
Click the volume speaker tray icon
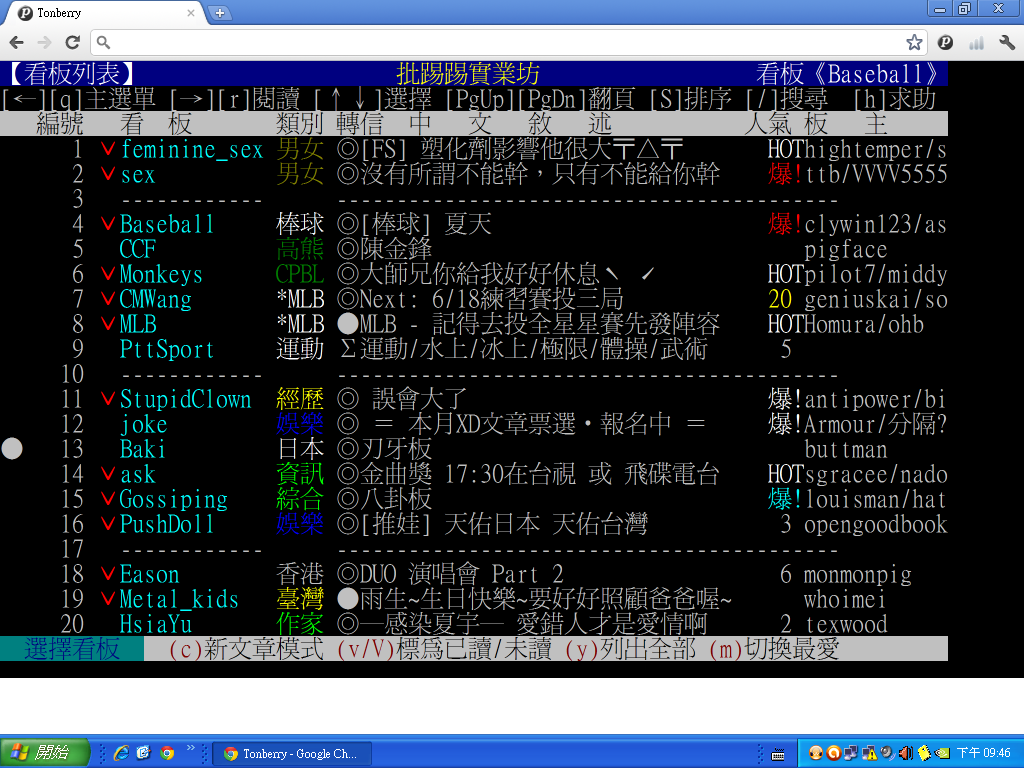pos(906,754)
